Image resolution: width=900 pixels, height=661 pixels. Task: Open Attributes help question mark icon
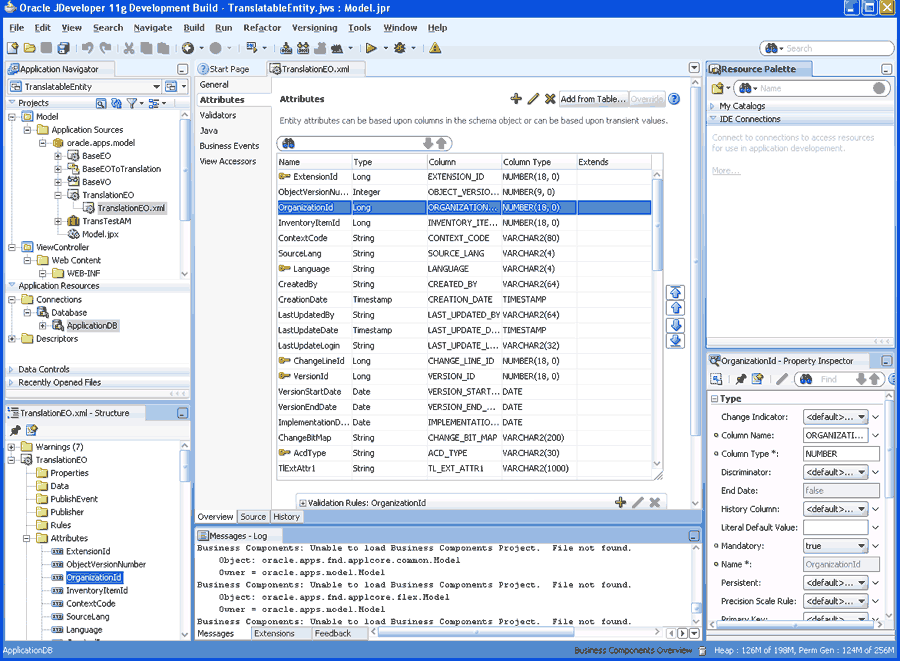click(x=674, y=99)
